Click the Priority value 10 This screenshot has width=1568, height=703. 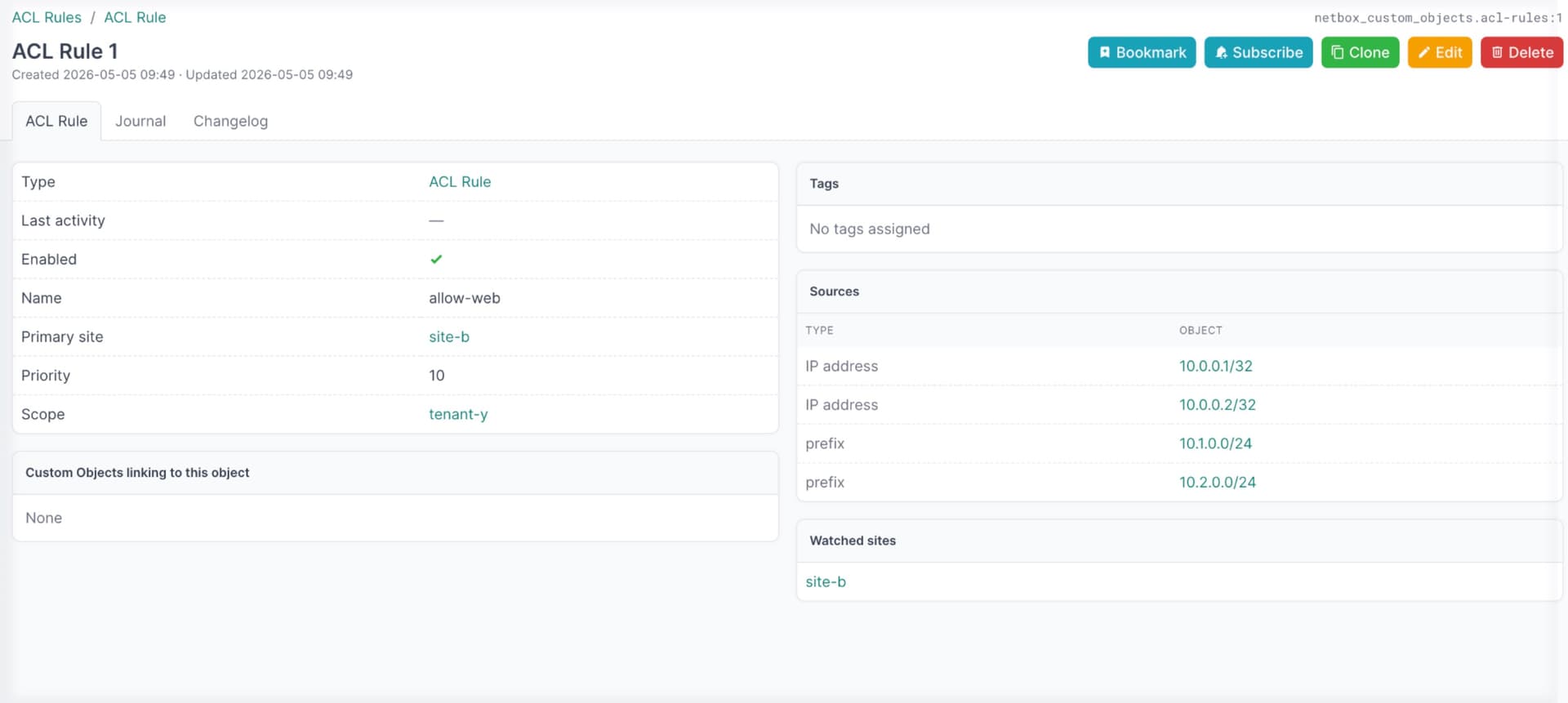[x=437, y=376]
